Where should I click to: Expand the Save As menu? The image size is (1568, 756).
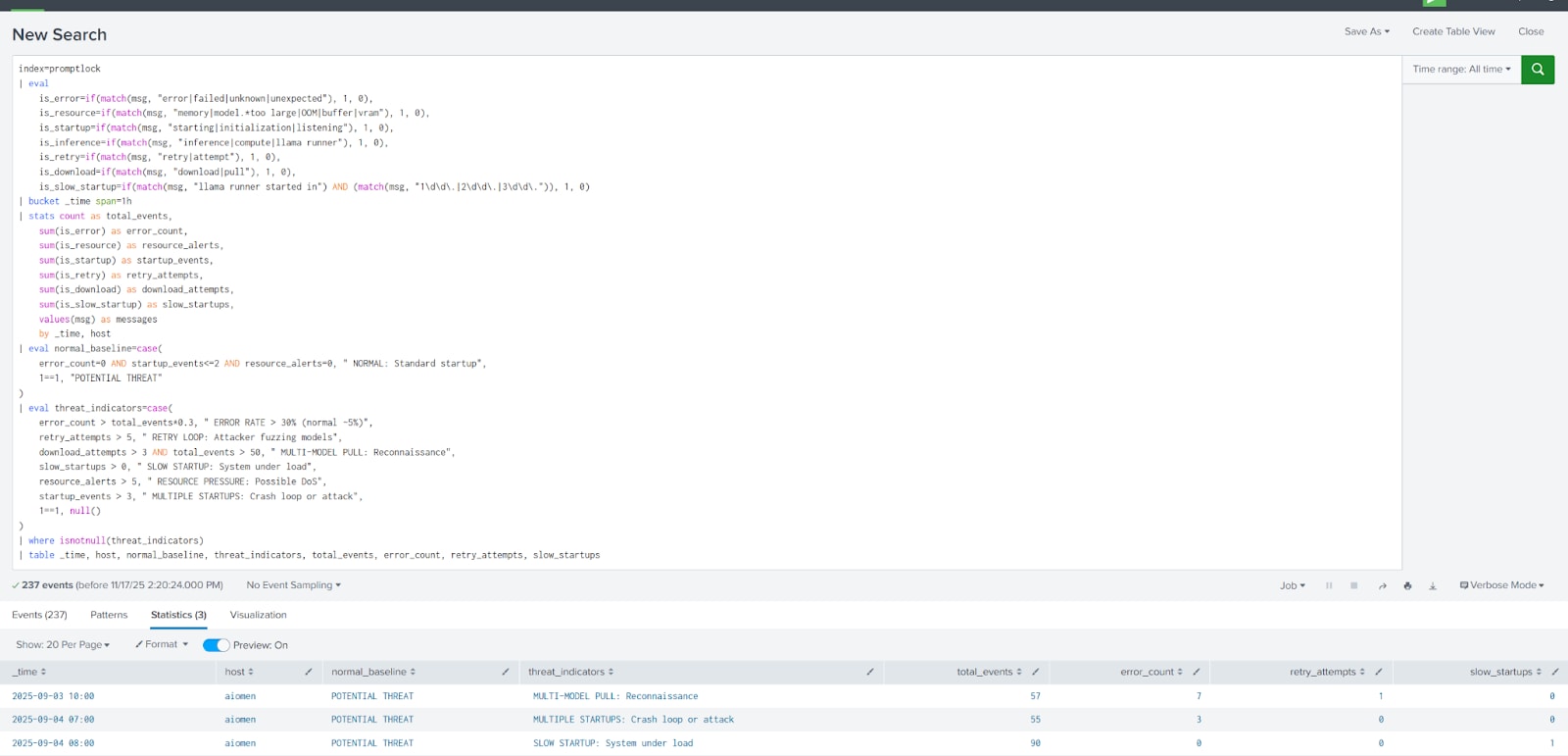(1366, 31)
